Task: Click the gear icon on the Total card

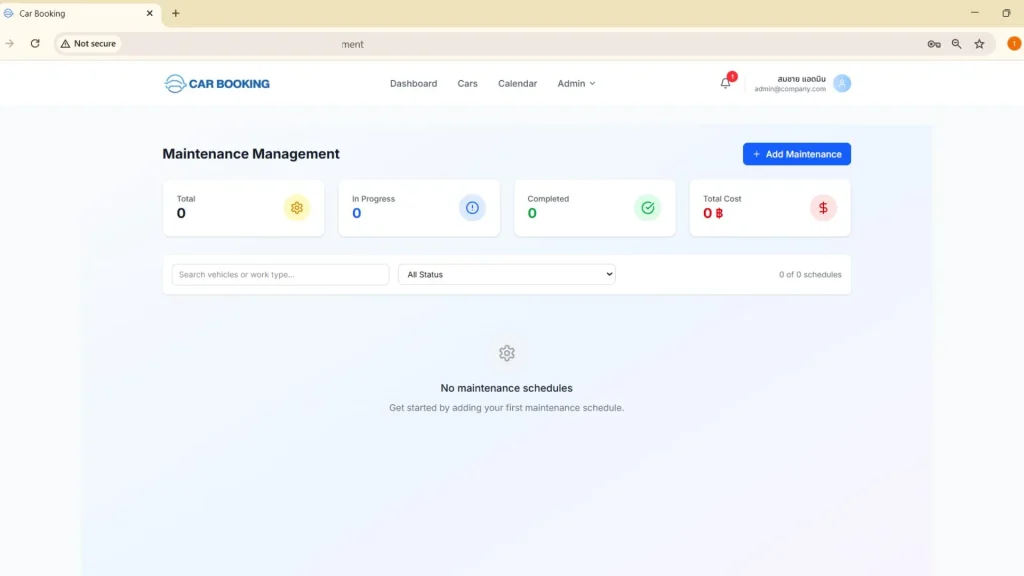Action: 296,207
